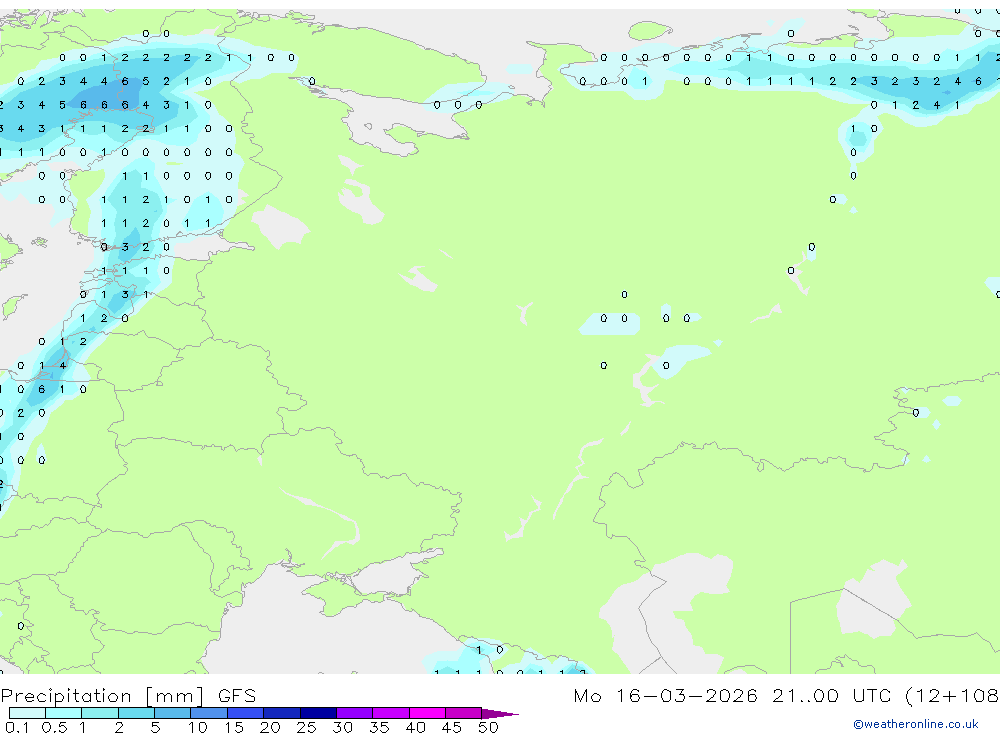
Task: Click the '0.5' legend label
Action: (54, 727)
